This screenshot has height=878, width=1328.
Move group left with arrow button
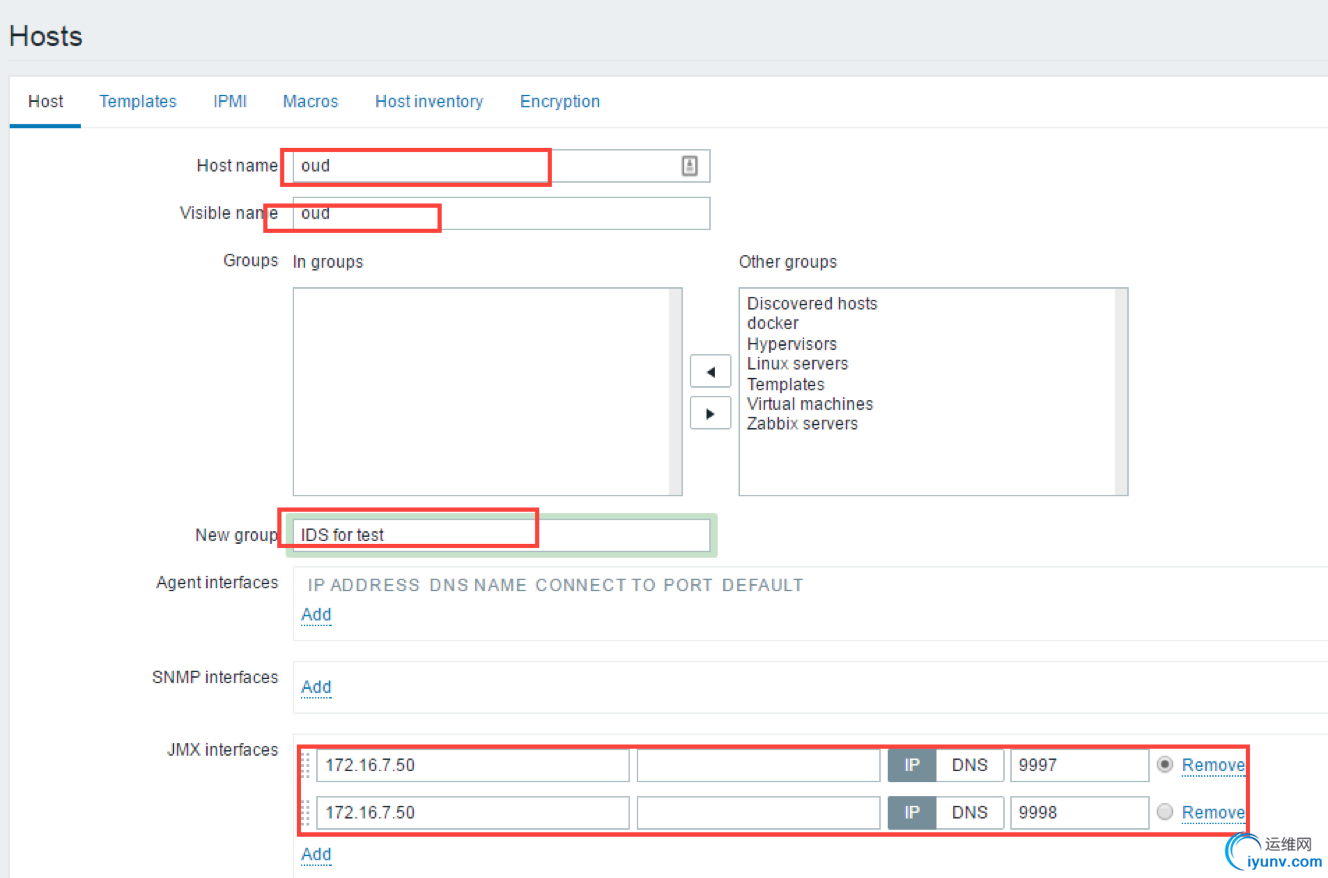710,372
